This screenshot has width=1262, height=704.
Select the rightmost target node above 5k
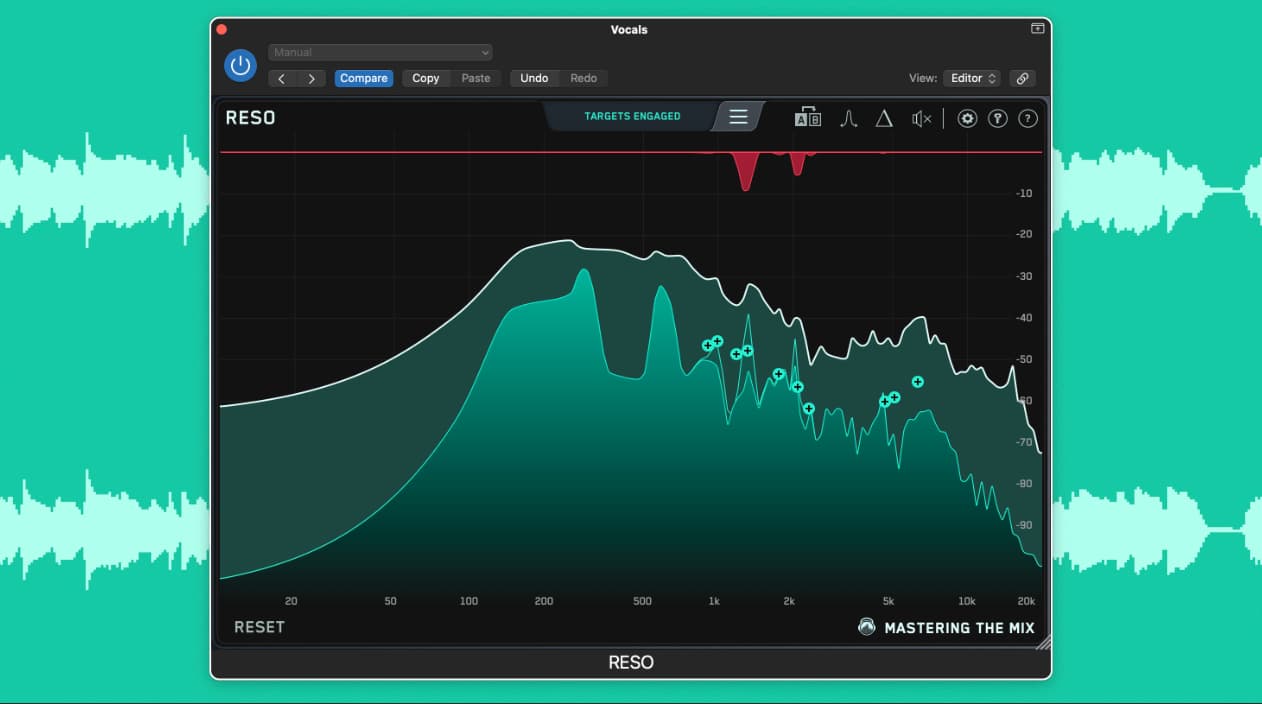918,382
